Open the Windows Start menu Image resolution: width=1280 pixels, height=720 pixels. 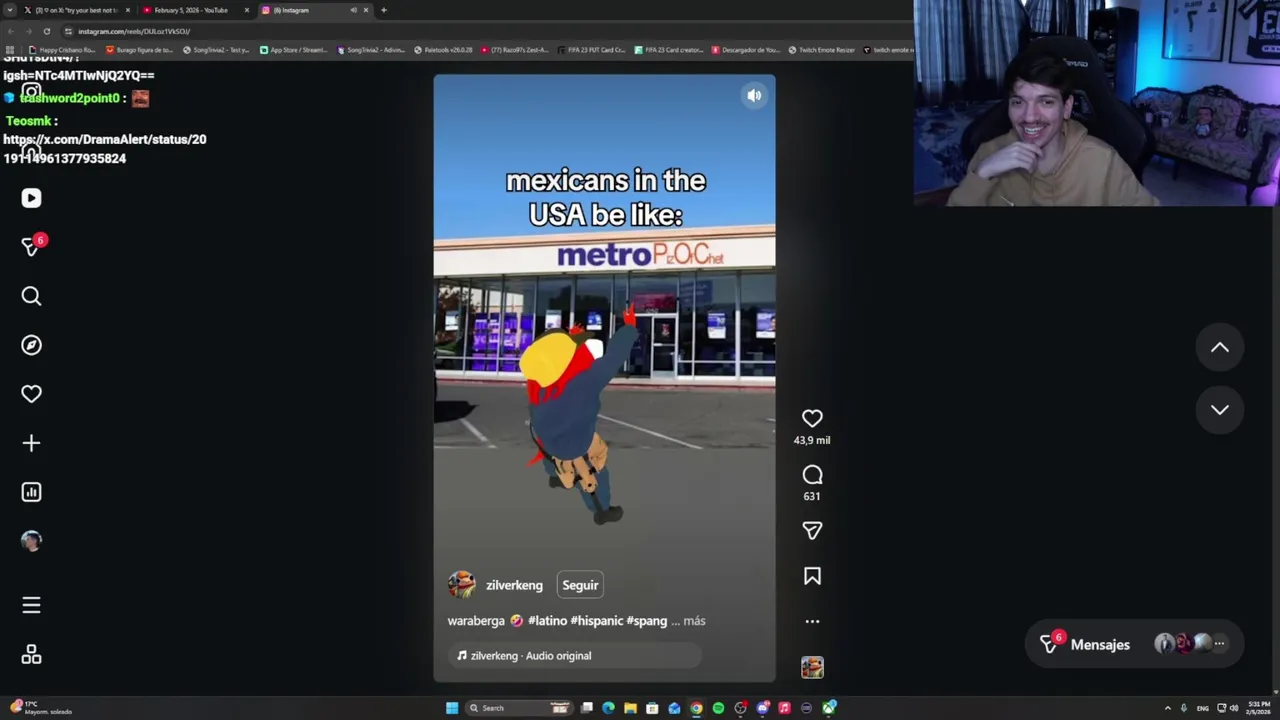pyautogui.click(x=452, y=708)
